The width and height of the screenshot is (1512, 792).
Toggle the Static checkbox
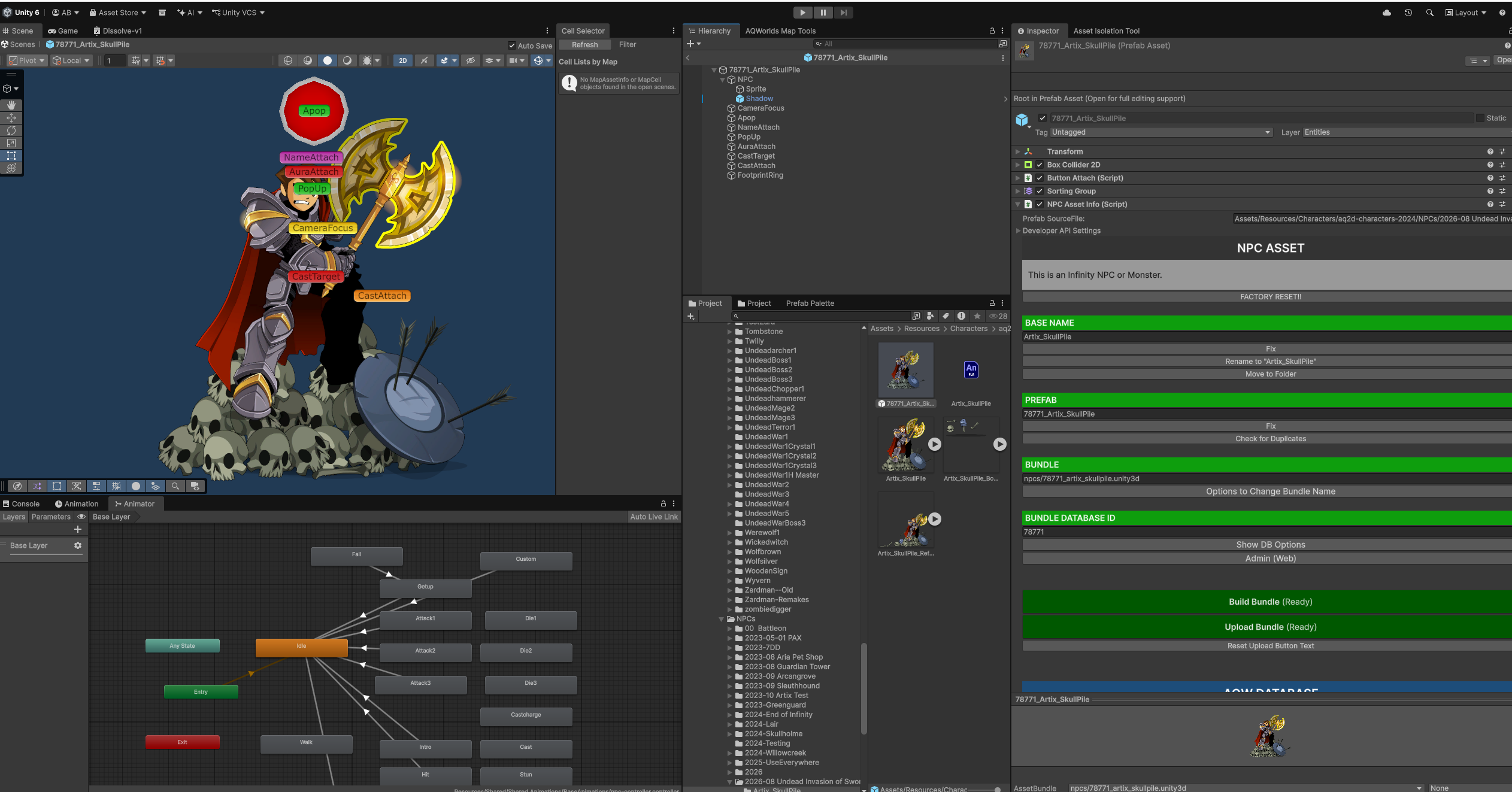(1480, 118)
